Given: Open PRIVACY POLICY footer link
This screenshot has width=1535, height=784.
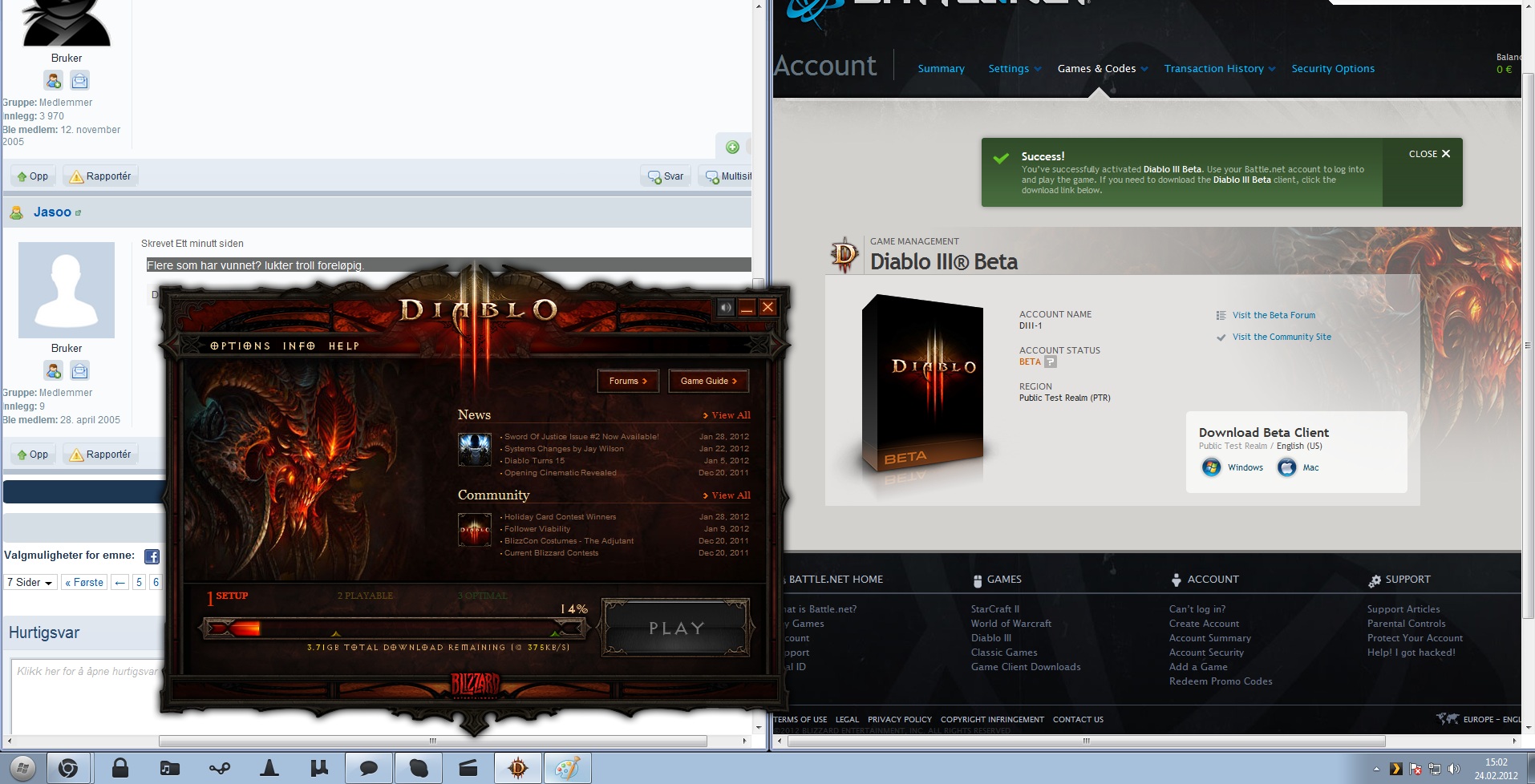Looking at the screenshot, I should pyautogui.click(x=900, y=720).
